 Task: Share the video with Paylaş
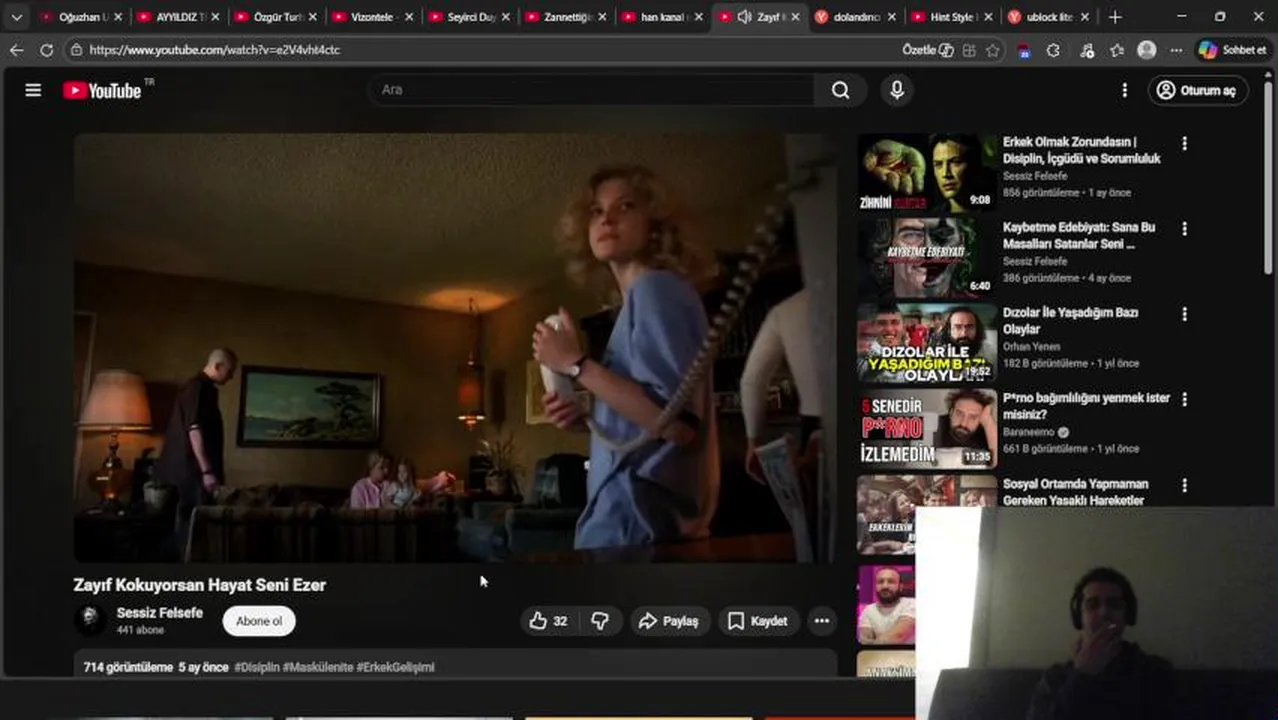pyautogui.click(x=669, y=621)
